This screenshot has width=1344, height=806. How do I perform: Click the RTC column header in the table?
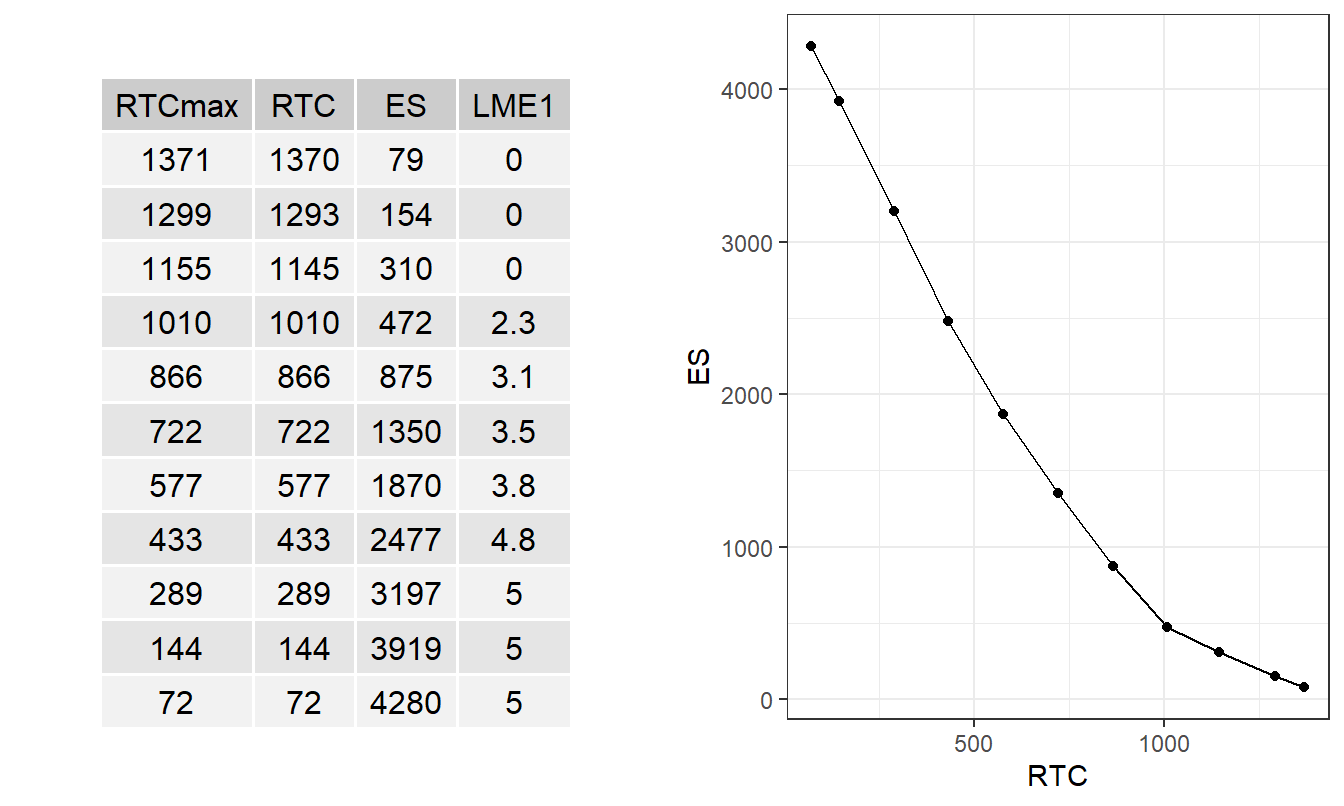click(x=304, y=105)
